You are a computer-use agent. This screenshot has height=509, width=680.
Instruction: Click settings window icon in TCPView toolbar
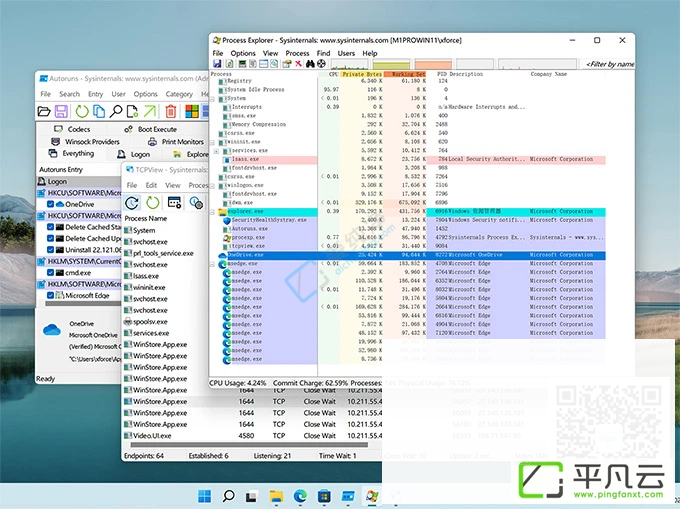[174, 202]
